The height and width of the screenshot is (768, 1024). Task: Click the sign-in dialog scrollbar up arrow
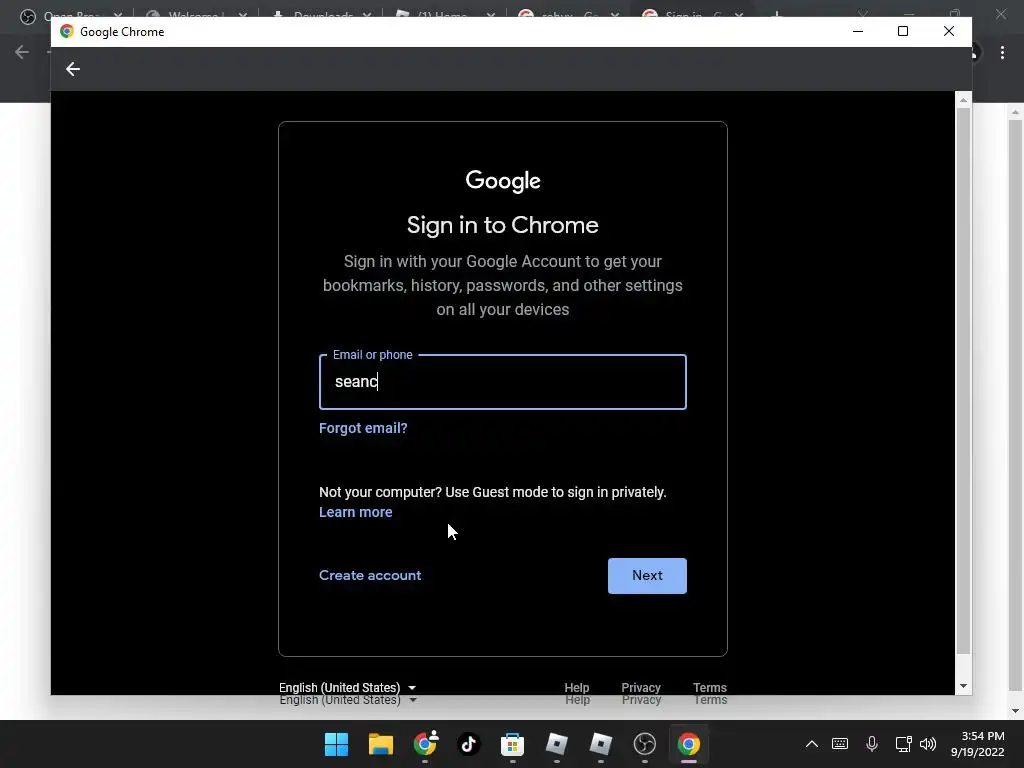tap(963, 100)
